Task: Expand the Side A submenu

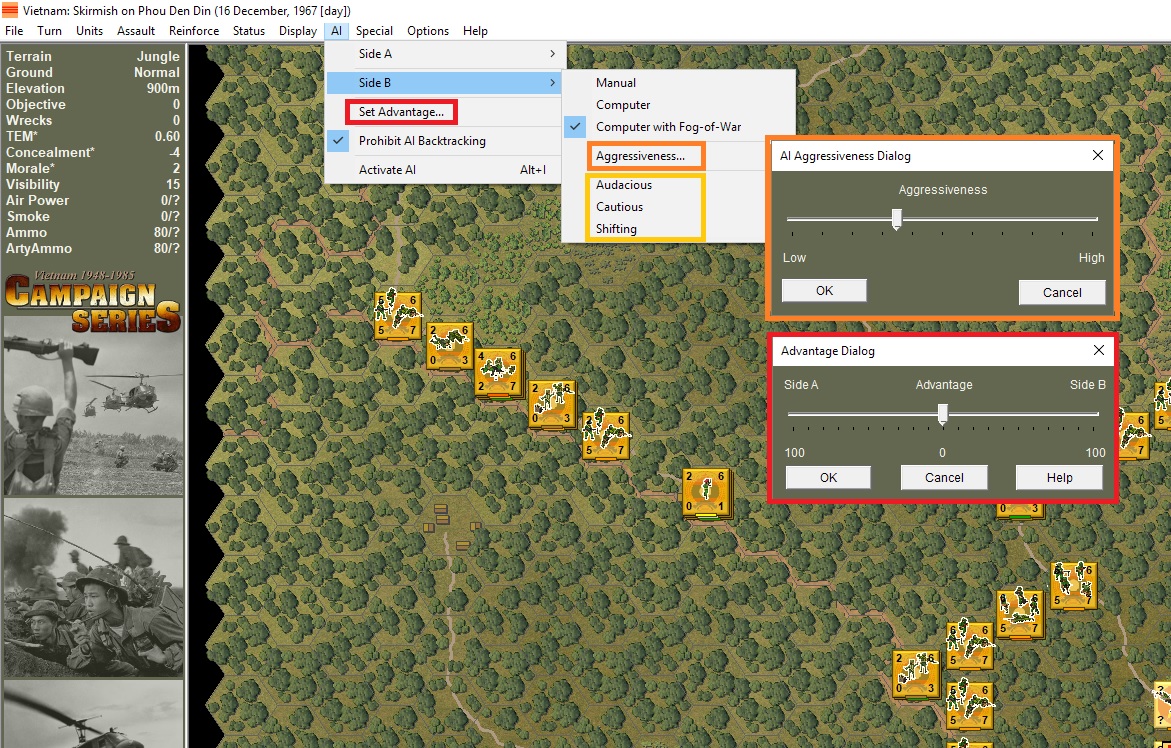Action: tap(444, 54)
